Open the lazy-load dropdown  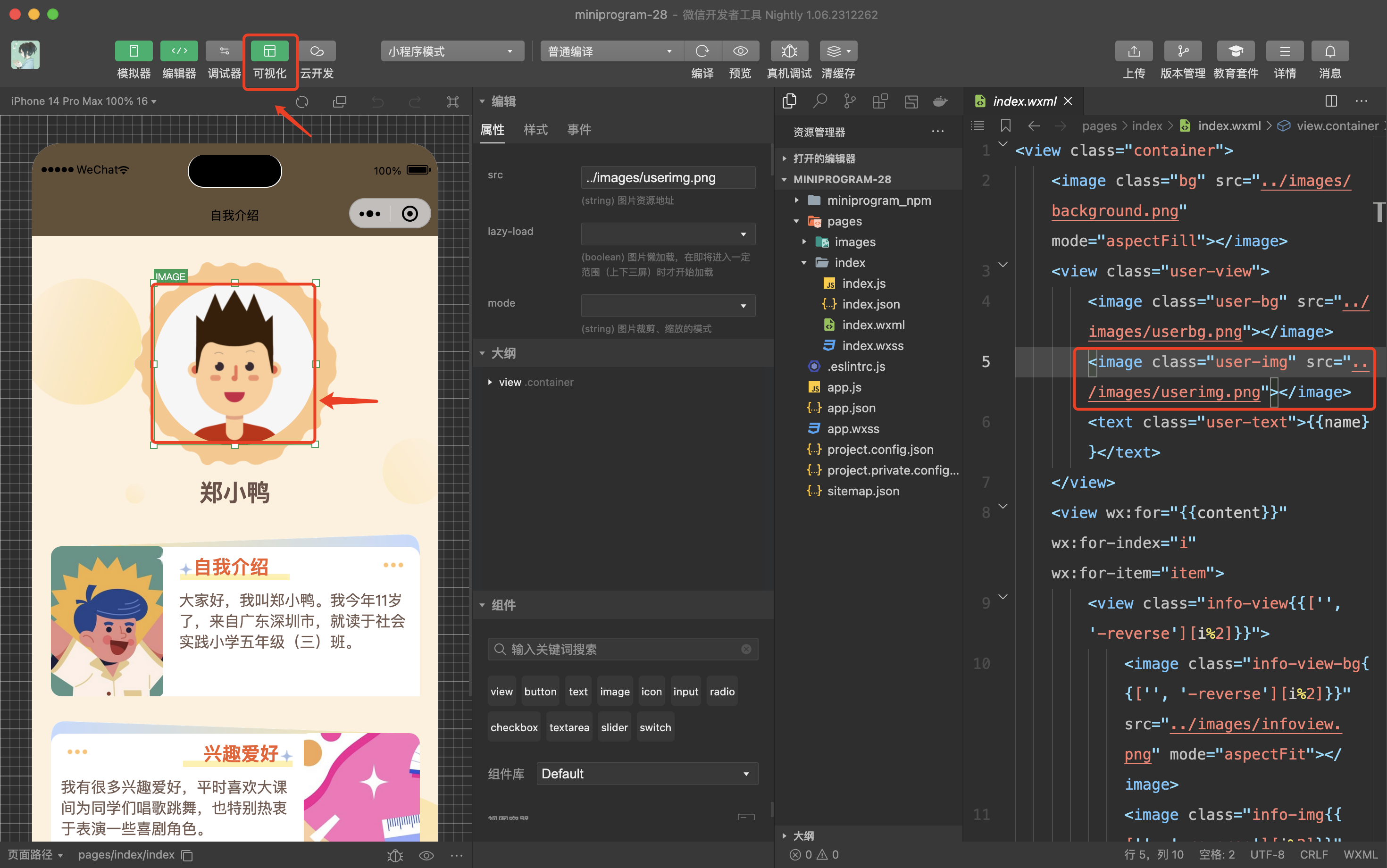pyautogui.click(x=668, y=234)
